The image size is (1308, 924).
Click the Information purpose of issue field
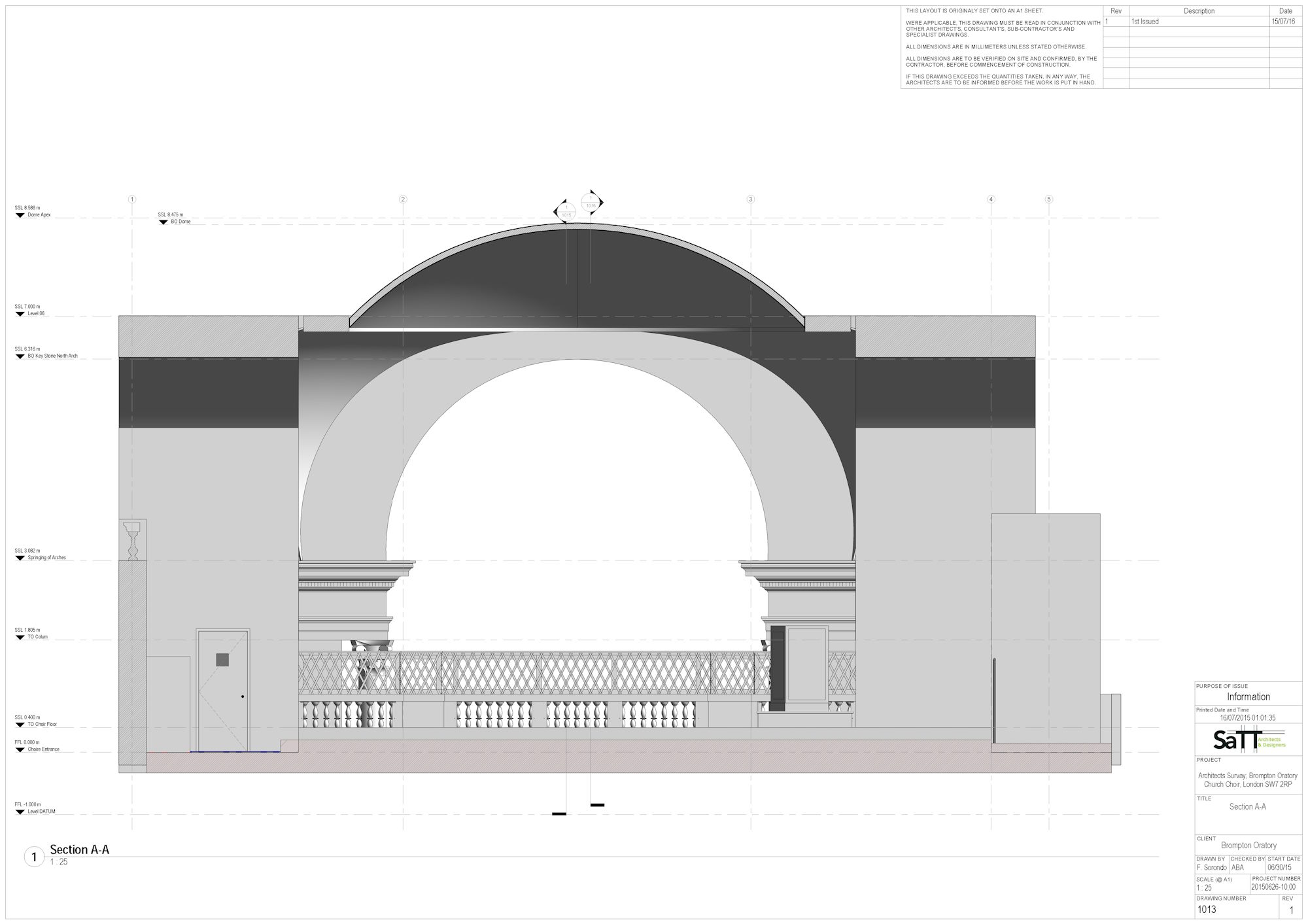click(x=1248, y=697)
